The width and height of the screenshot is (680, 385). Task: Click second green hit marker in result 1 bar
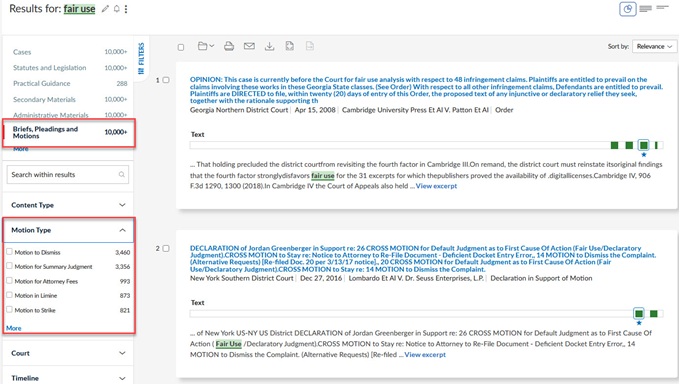tap(629, 145)
